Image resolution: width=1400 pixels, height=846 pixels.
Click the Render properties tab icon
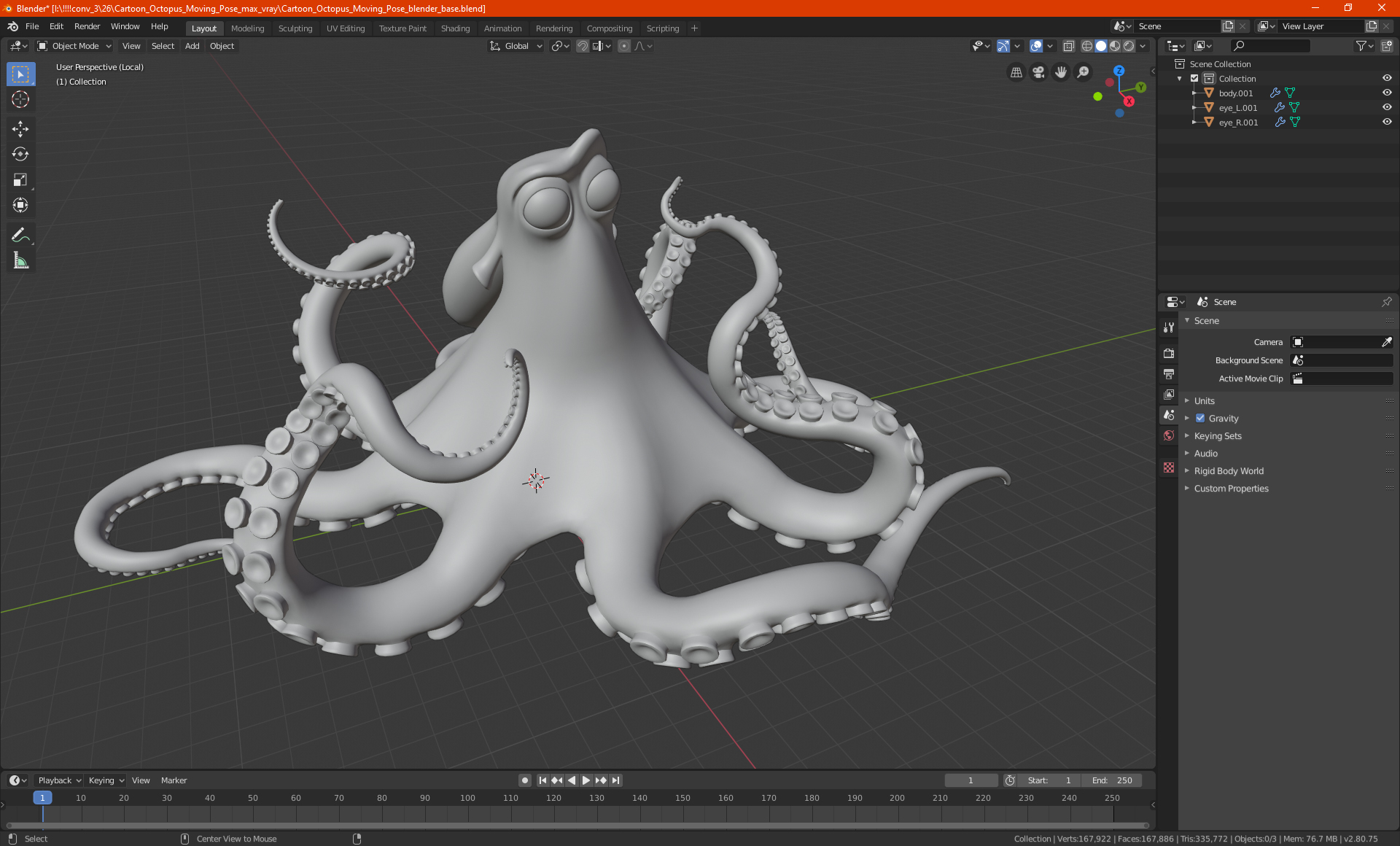1169,353
